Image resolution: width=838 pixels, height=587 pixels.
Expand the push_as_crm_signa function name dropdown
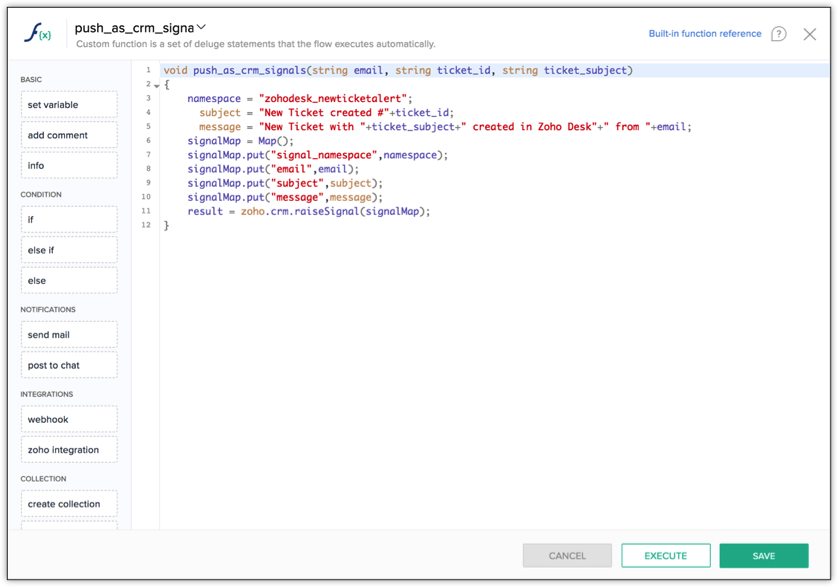(201, 28)
